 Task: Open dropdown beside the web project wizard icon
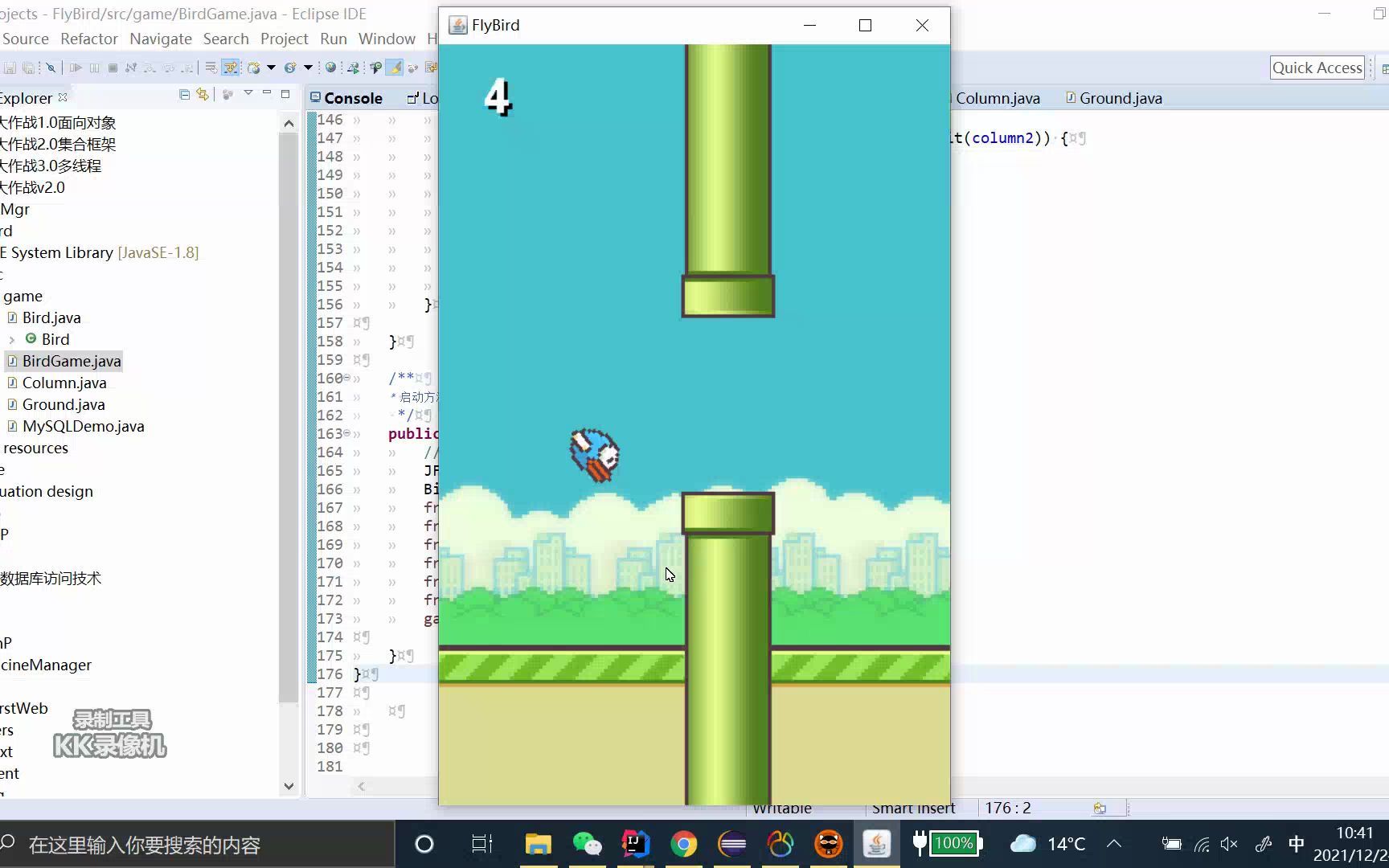tap(271, 68)
